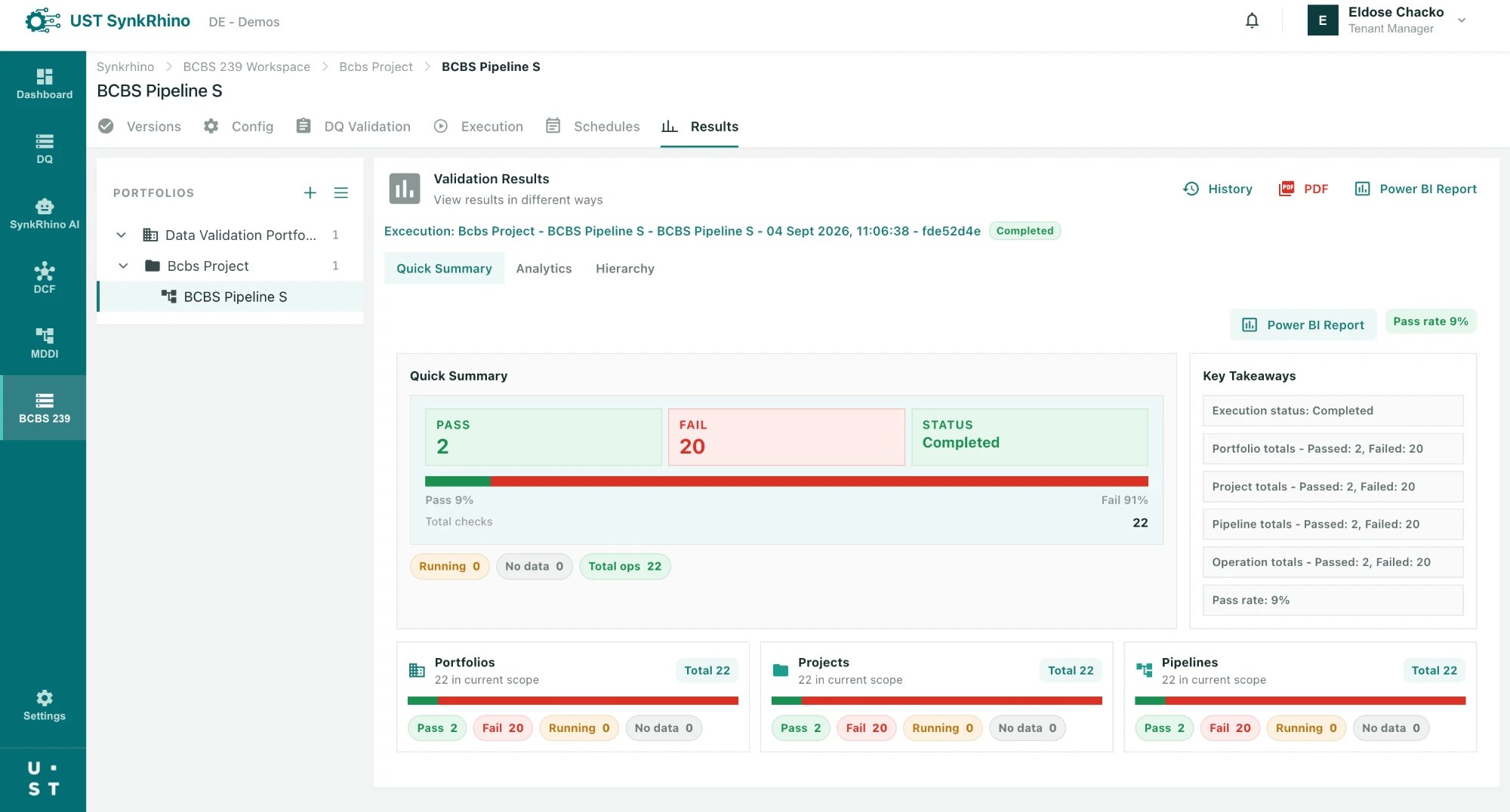Switch to the Analytics sub-tab
This screenshot has width=1510, height=812.
(544, 269)
